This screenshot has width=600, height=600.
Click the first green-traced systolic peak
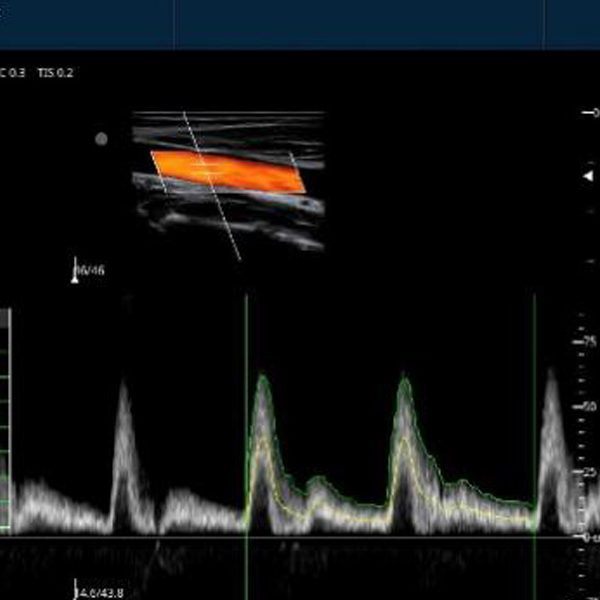[x=262, y=378]
